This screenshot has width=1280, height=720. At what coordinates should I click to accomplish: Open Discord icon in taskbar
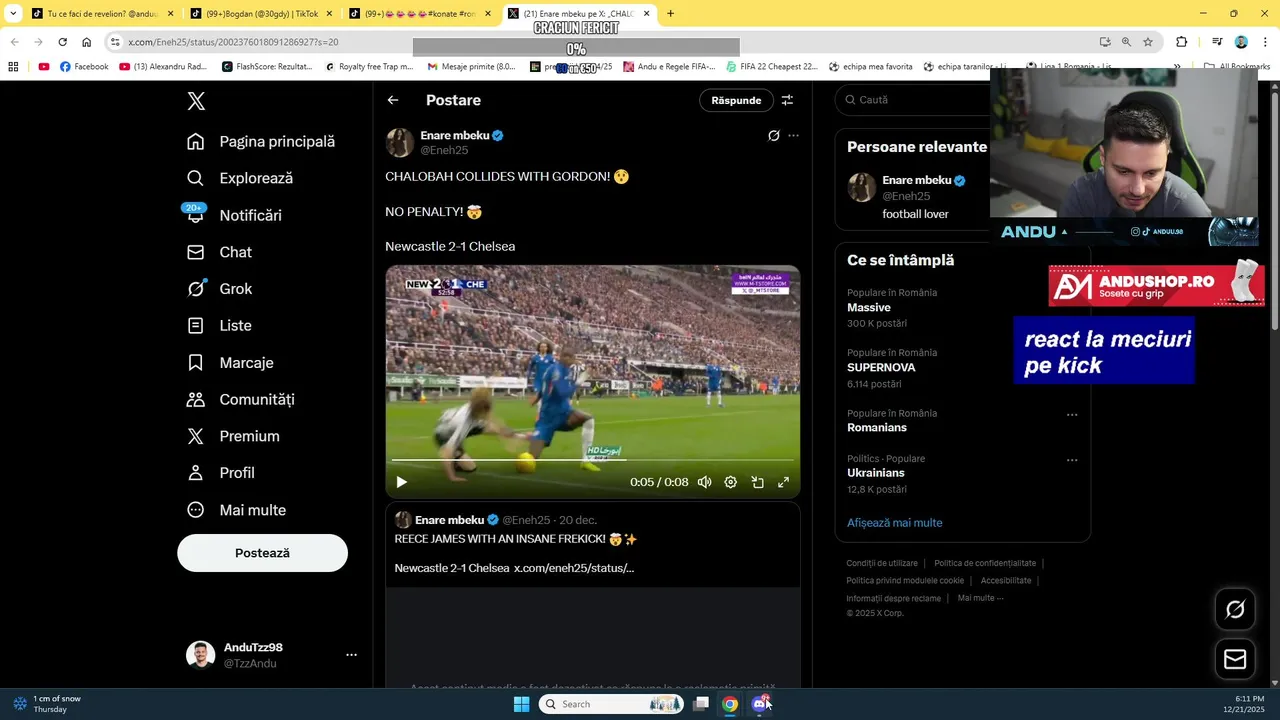coord(760,704)
